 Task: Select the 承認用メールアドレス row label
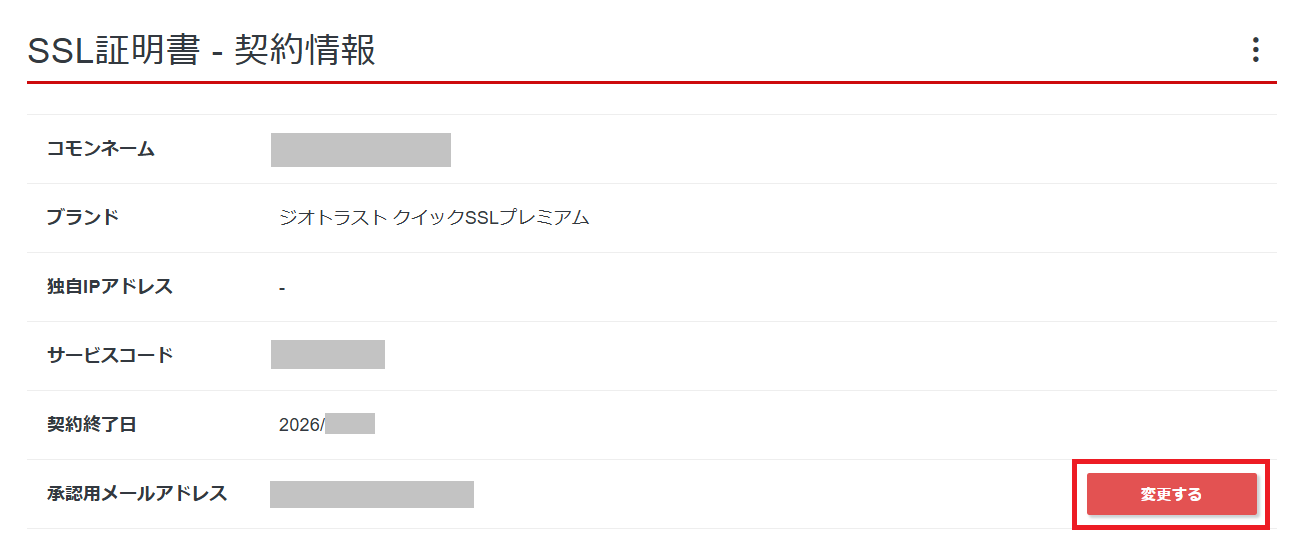(x=136, y=493)
